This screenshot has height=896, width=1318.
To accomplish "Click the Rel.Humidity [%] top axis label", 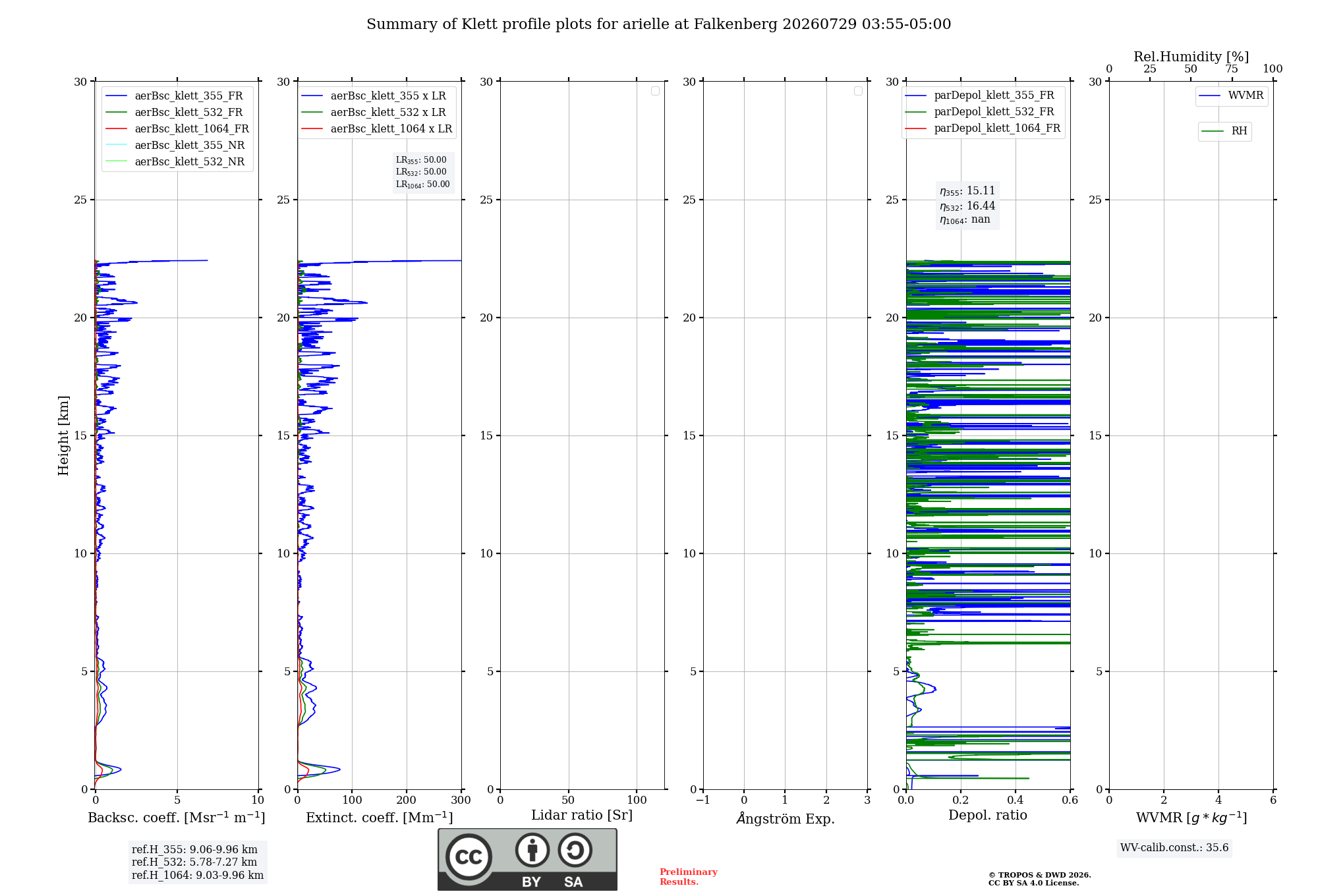I will pyautogui.click(x=1191, y=57).
